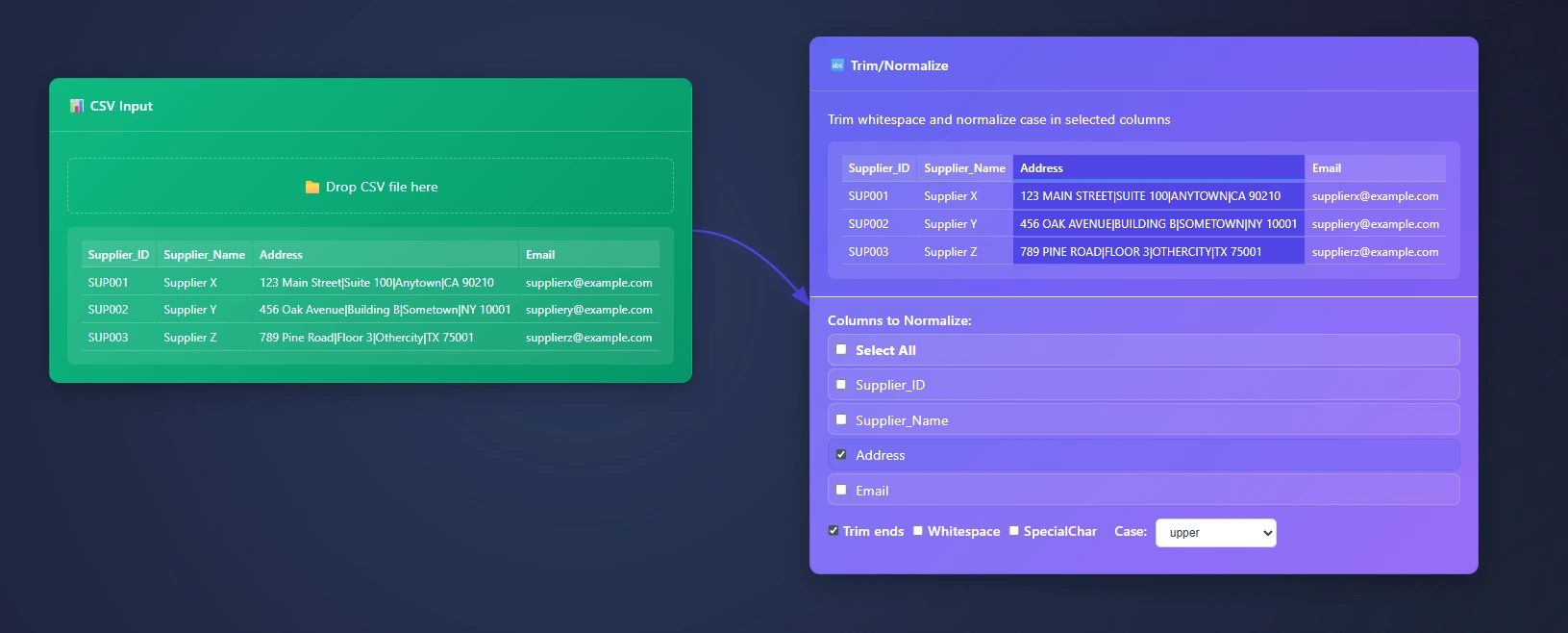Click uppercase cell '123 MAIN STREET|SUITE 100|ANYTOWN|CA 90210'
Screen dimensions: 1568x633
(x=1158, y=196)
